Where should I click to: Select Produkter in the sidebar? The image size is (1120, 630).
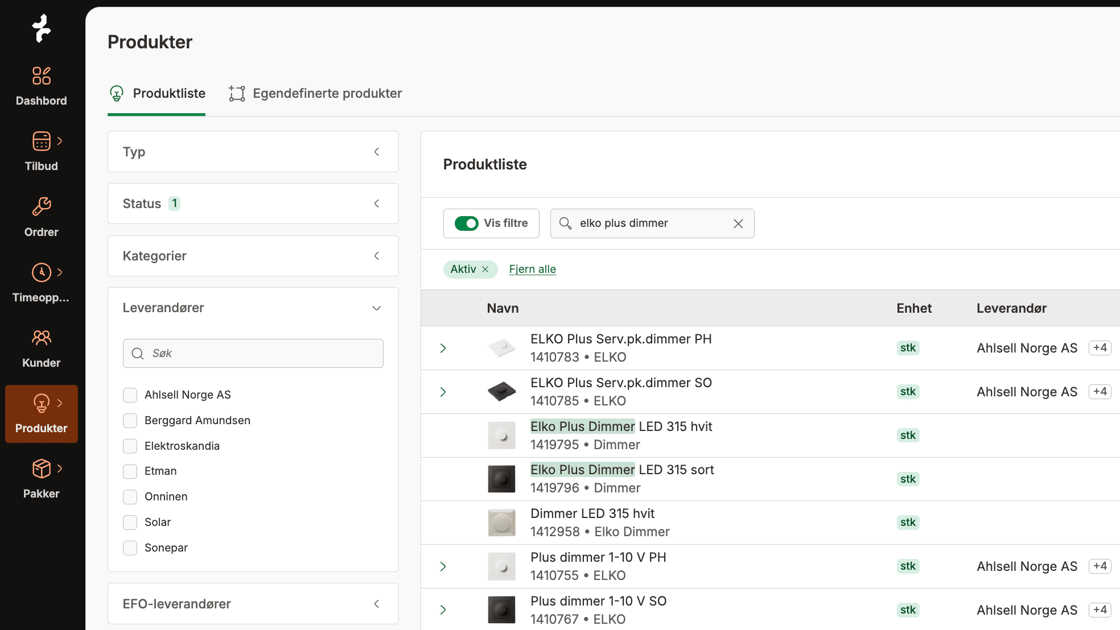click(41, 414)
